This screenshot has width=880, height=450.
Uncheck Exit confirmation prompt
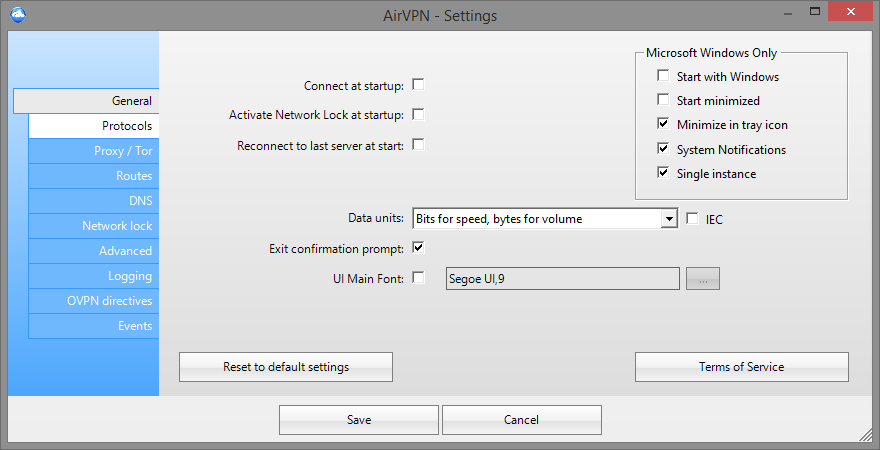coord(418,247)
